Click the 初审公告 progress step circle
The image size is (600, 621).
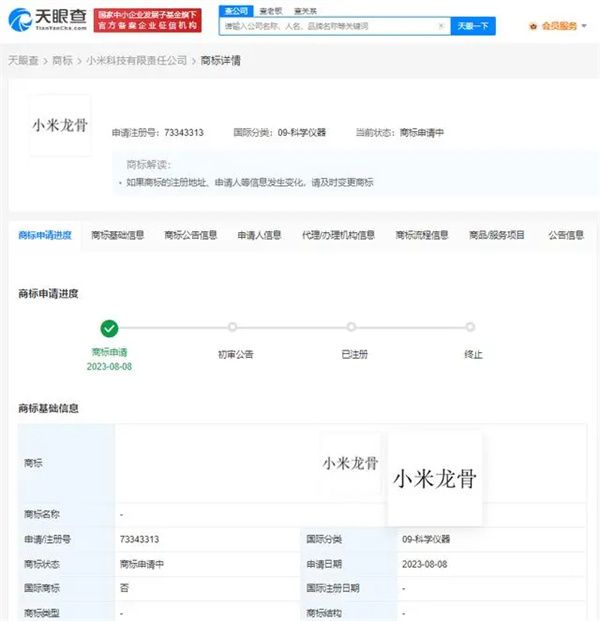(x=232, y=327)
